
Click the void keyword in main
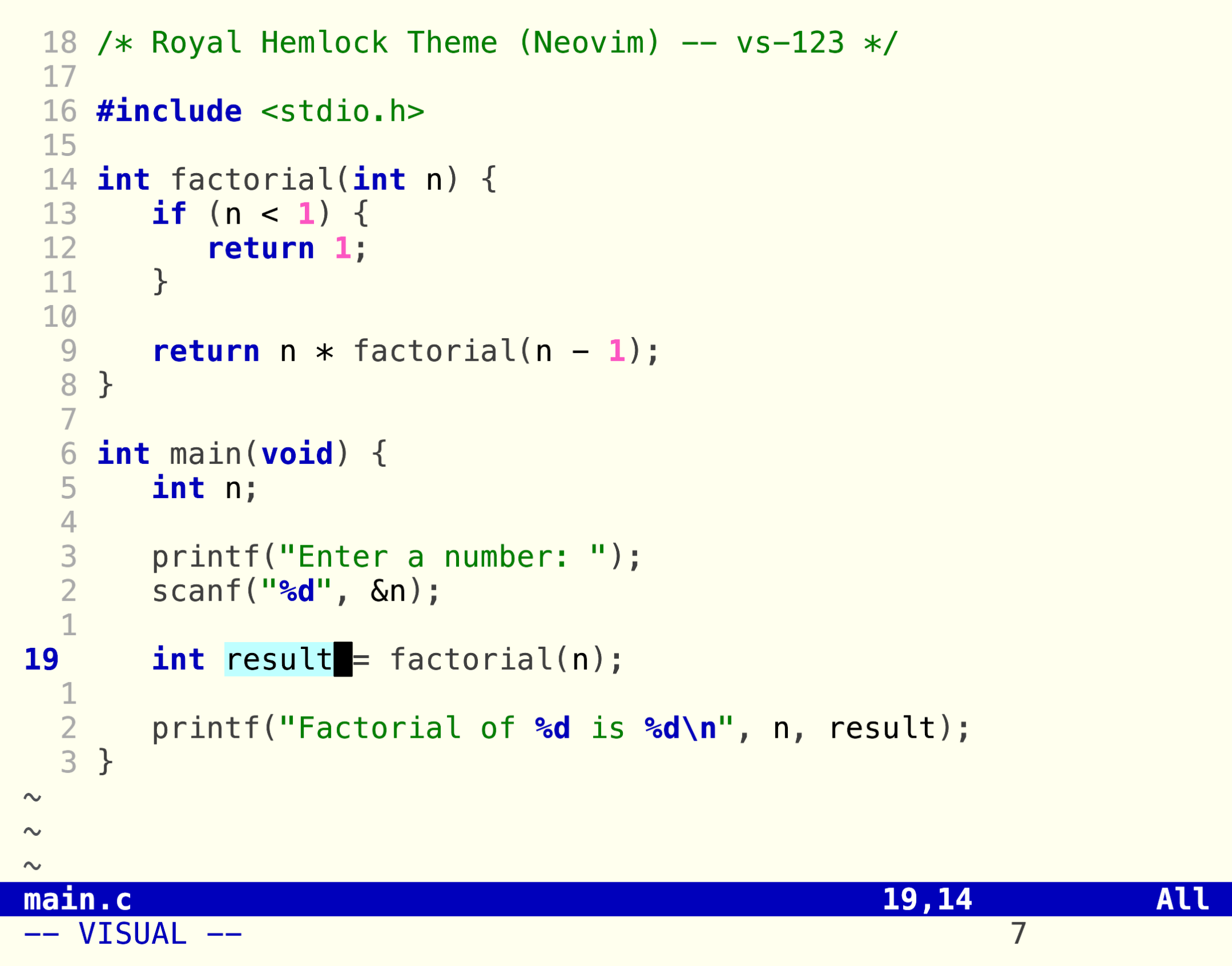pos(297,454)
